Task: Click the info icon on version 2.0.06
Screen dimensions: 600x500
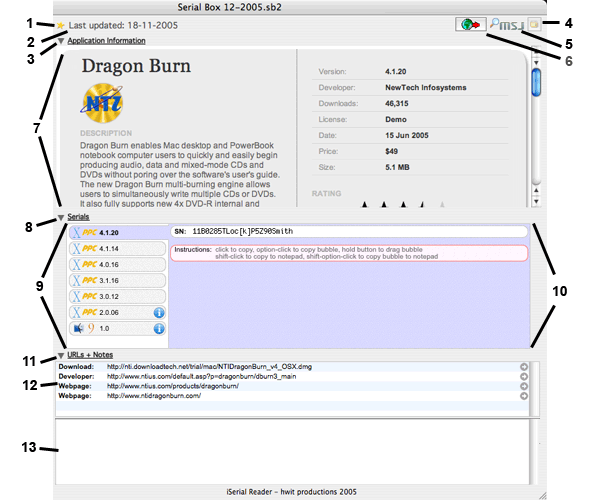Action: coord(159,313)
